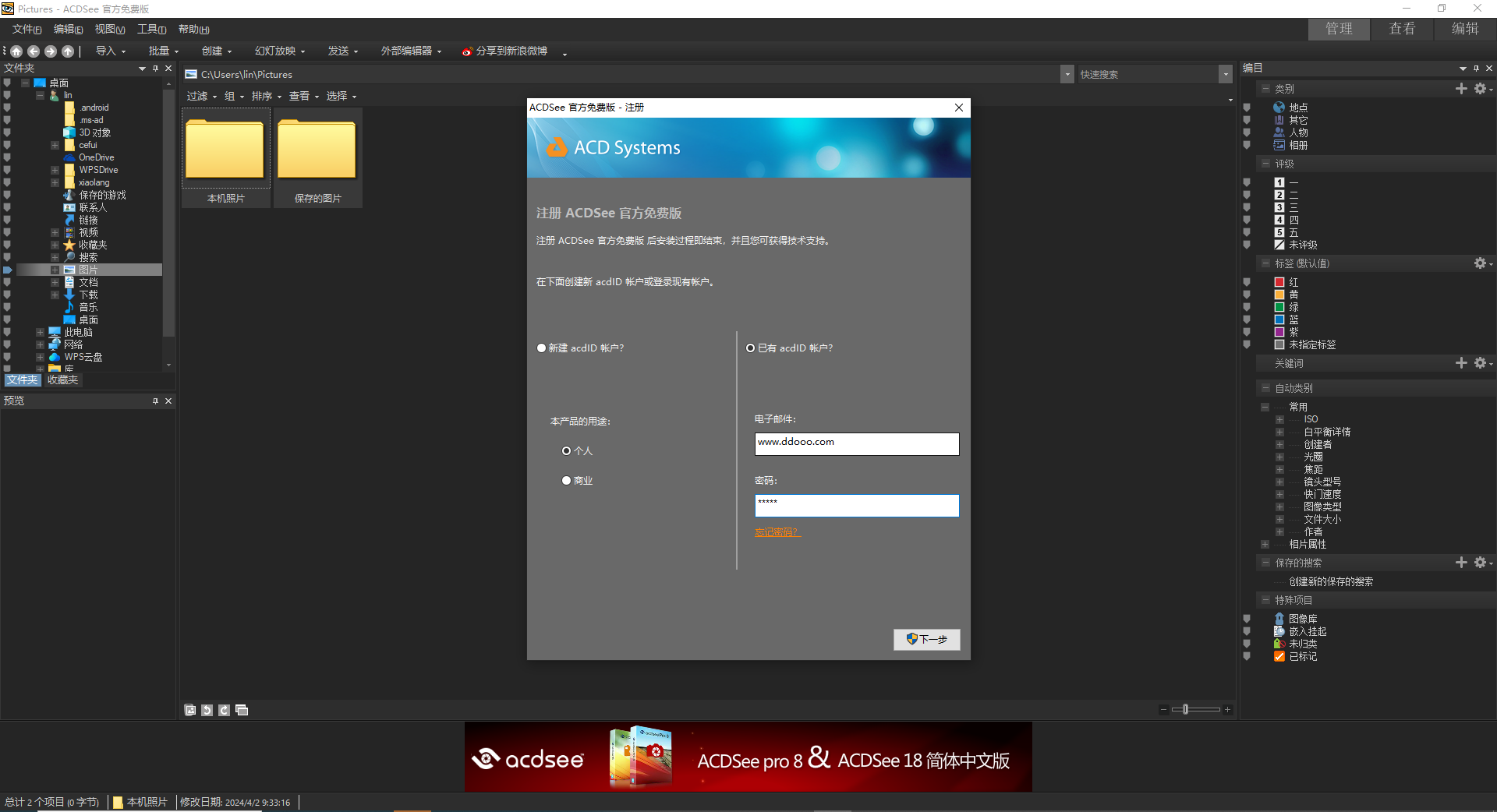Click the Home navigation icon in toolbar
The height and width of the screenshot is (812, 1497).
(16, 51)
